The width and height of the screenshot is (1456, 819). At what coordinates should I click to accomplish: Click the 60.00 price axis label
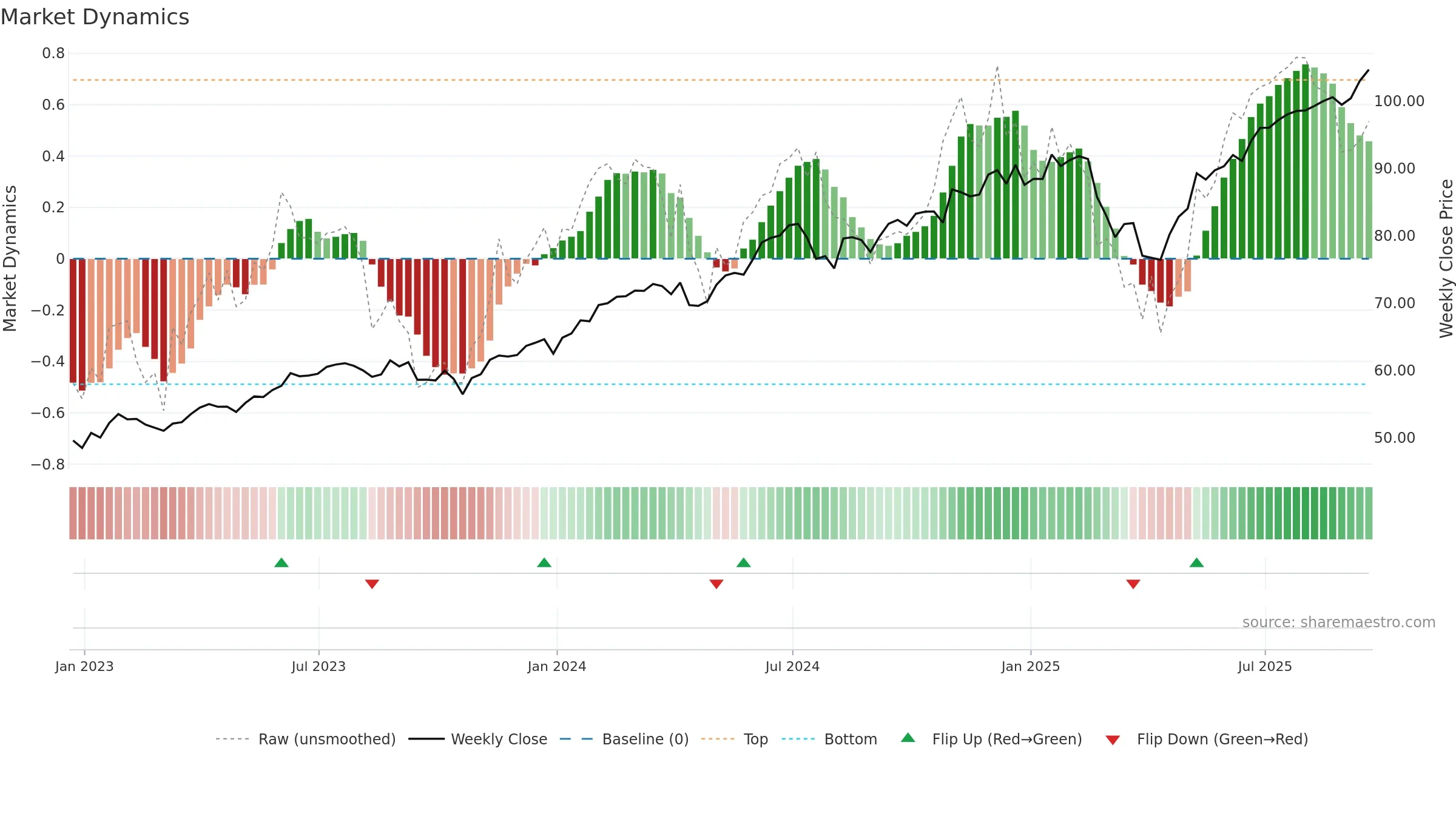pos(1395,370)
